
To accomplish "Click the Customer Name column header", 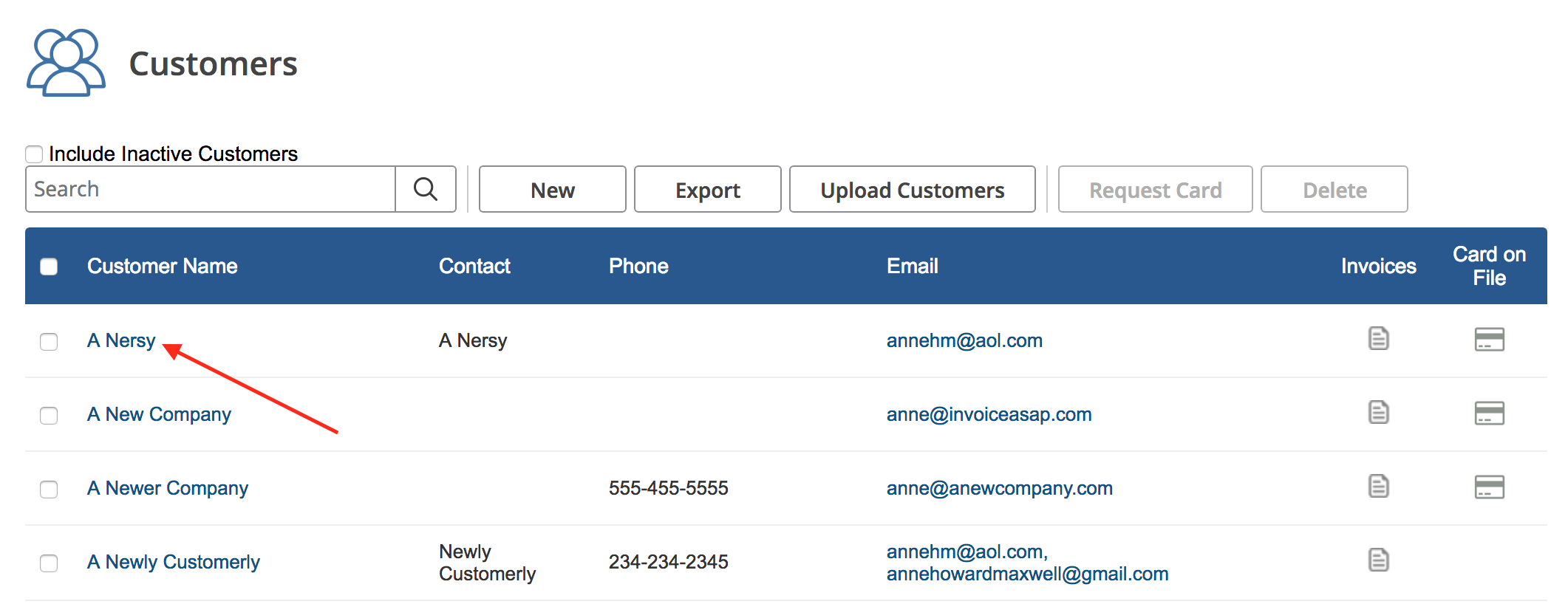I will [163, 267].
